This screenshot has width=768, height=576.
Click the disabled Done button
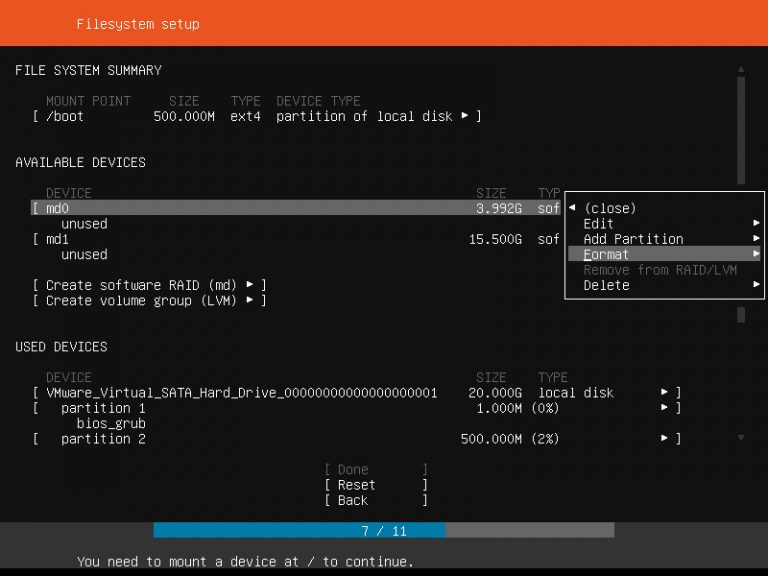(376, 470)
